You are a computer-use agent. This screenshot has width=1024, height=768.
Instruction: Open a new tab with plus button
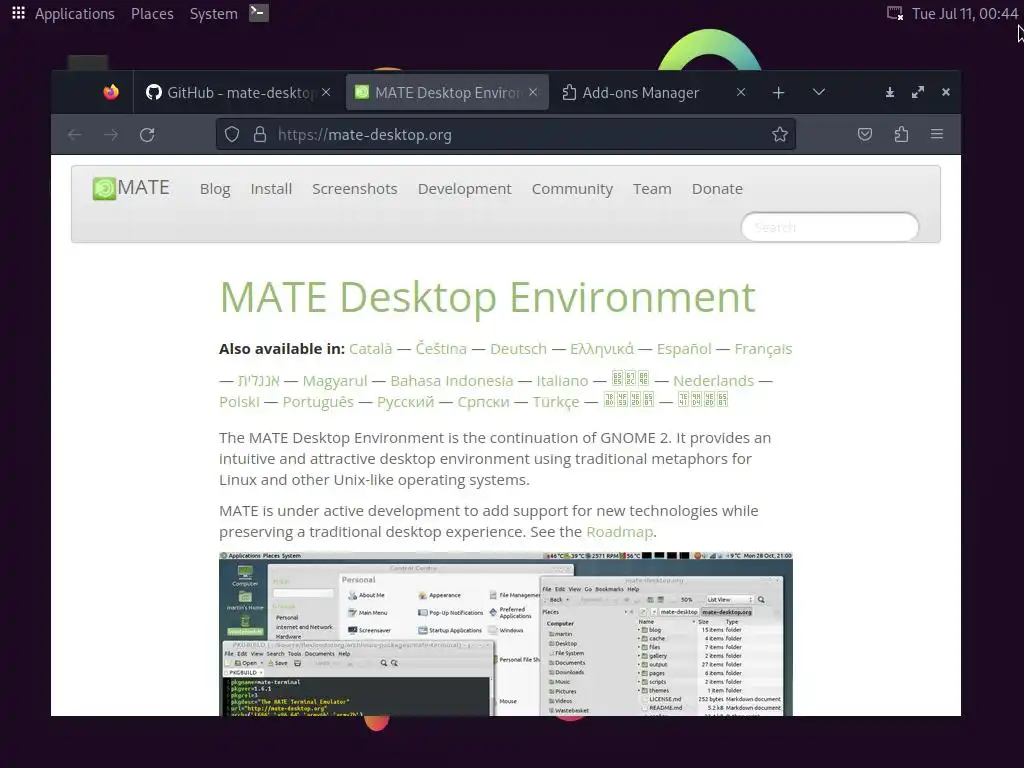[x=778, y=93]
